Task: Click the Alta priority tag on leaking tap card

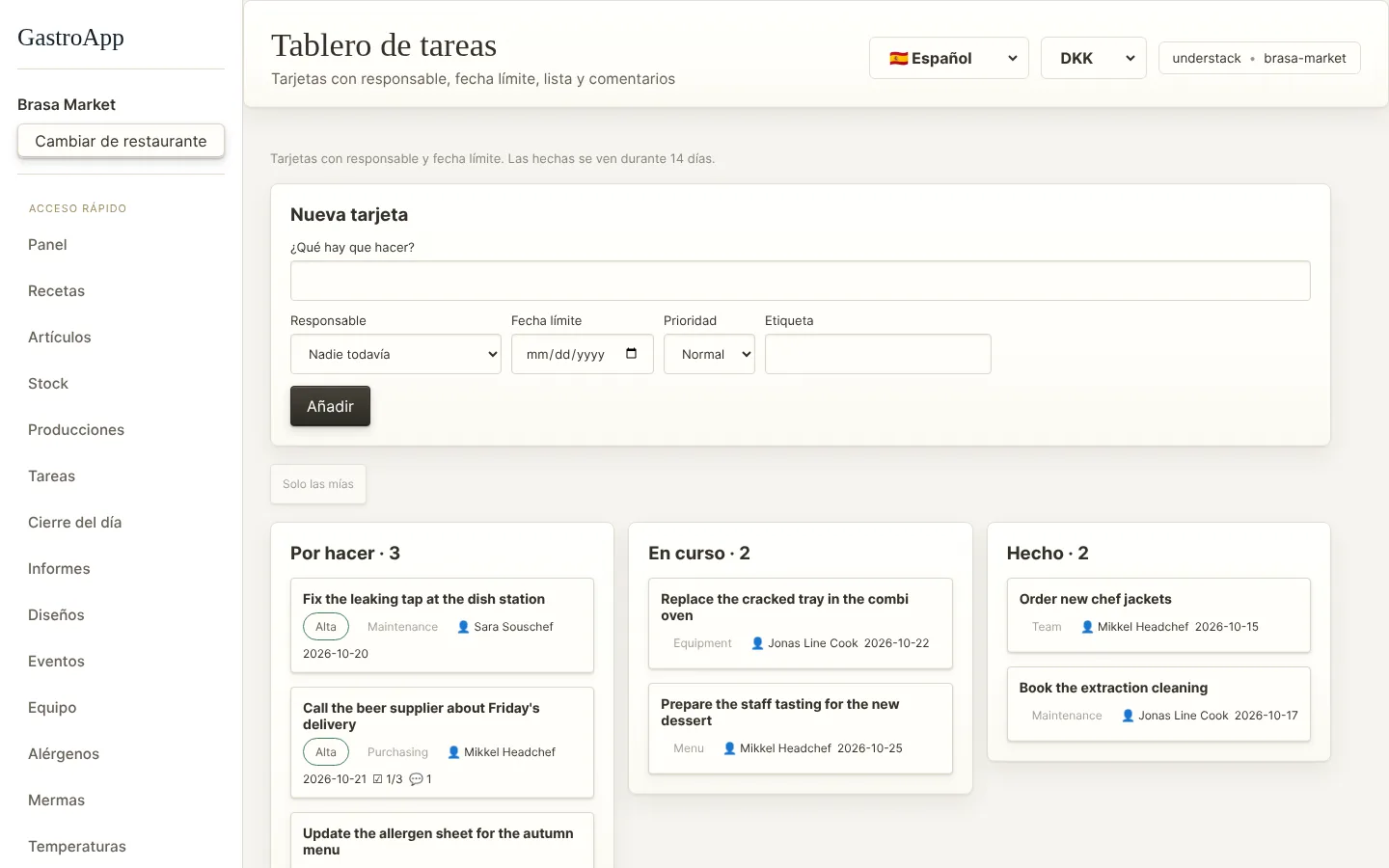Action: click(326, 627)
